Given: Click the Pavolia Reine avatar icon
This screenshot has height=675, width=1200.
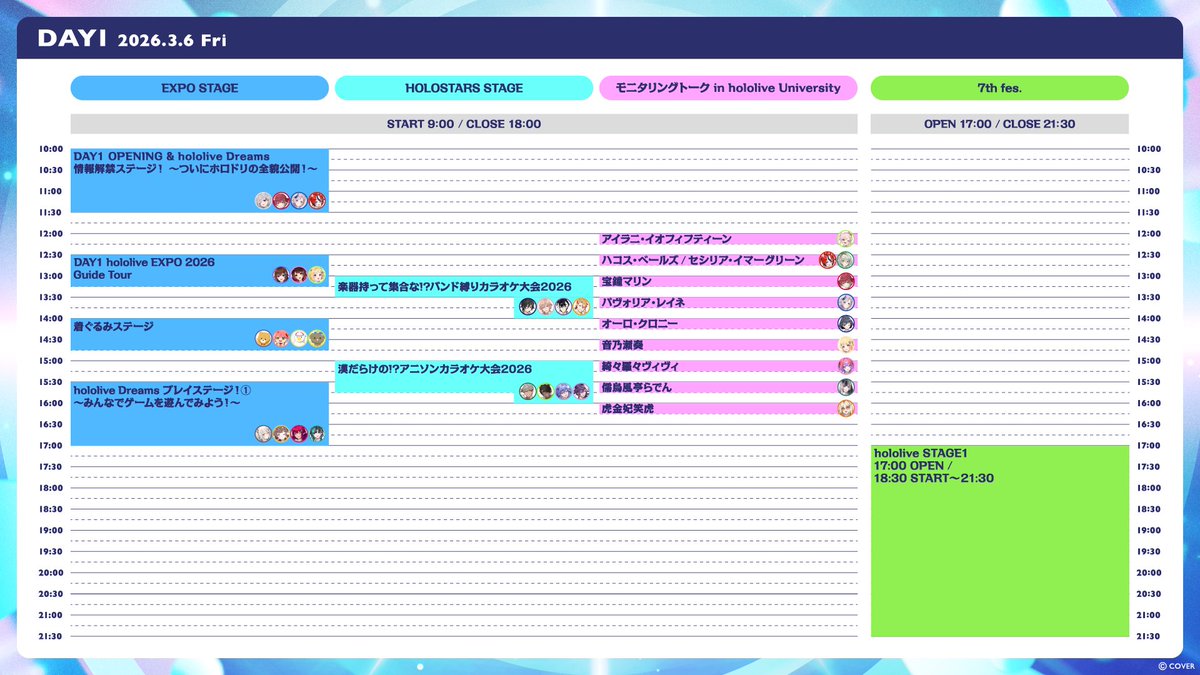Looking at the screenshot, I should pyautogui.click(x=845, y=302).
